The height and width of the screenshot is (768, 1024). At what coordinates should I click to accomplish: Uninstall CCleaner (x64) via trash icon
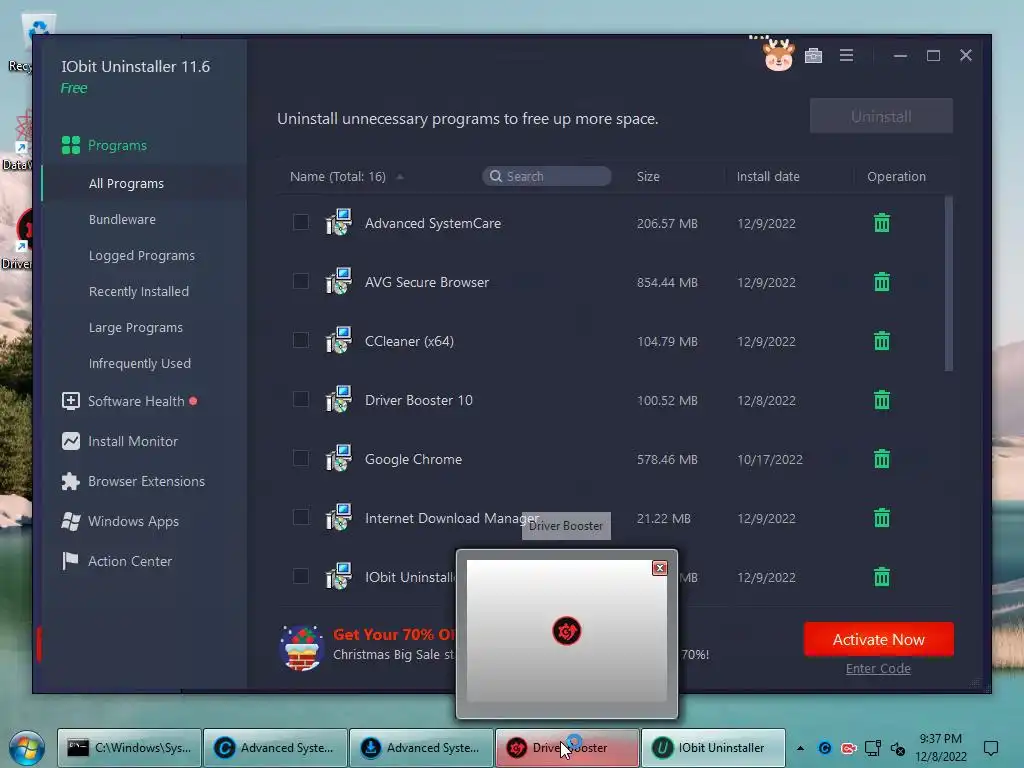[x=882, y=340]
